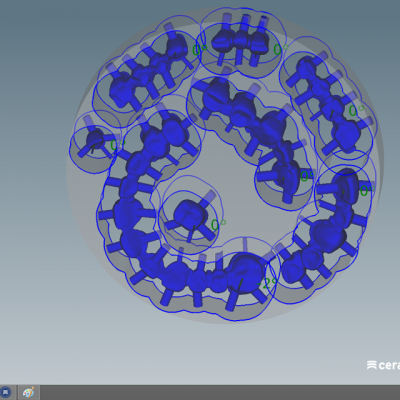Click the -2° angle label

click(267, 284)
